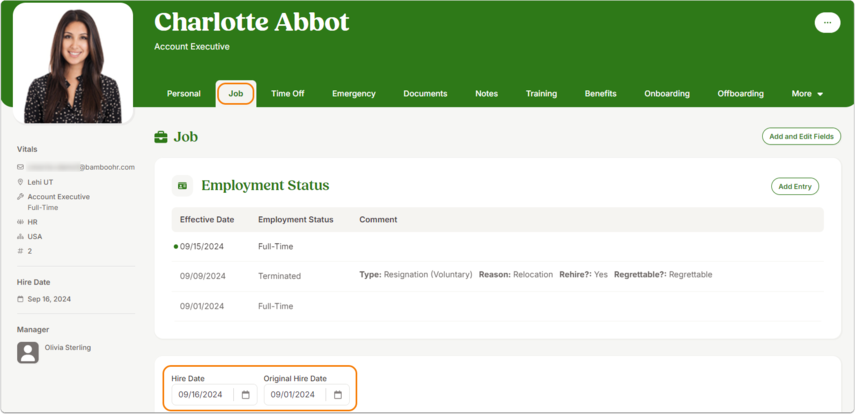Open the three-dot more actions button
Image resolution: width=855 pixels, height=414 pixels.
click(827, 22)
